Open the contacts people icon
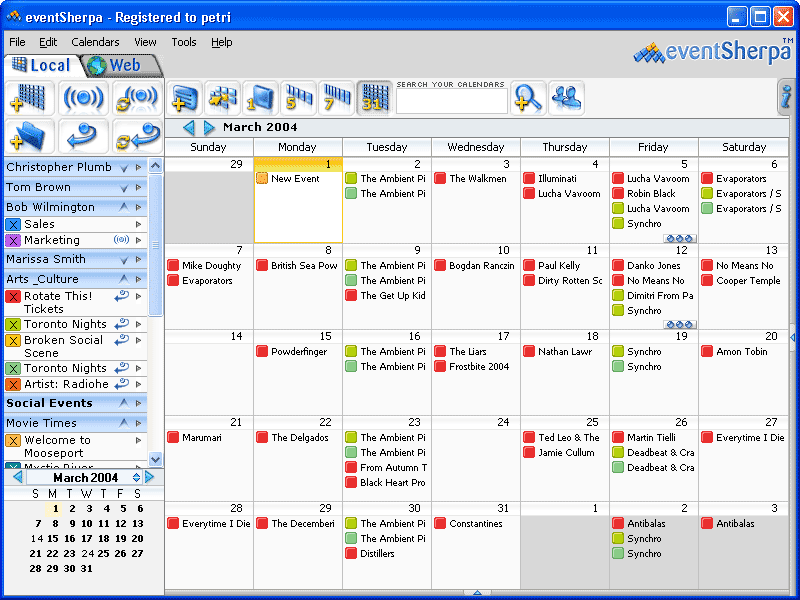Image resolution: width=800 pixels, height=600 pixels. 566,97
